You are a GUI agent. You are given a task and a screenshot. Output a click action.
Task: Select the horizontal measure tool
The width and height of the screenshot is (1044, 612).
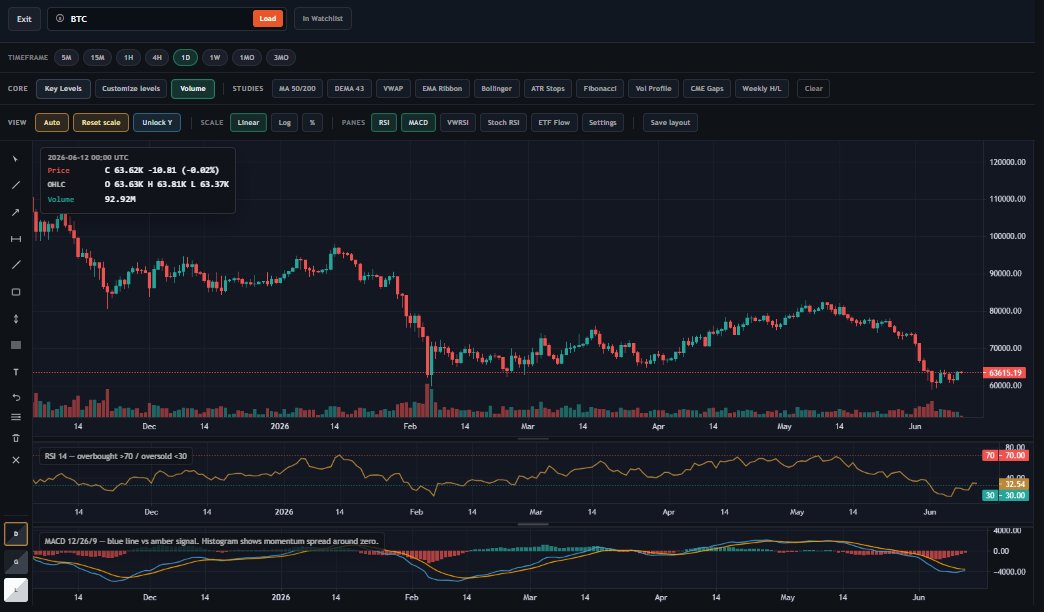point(16,239)
